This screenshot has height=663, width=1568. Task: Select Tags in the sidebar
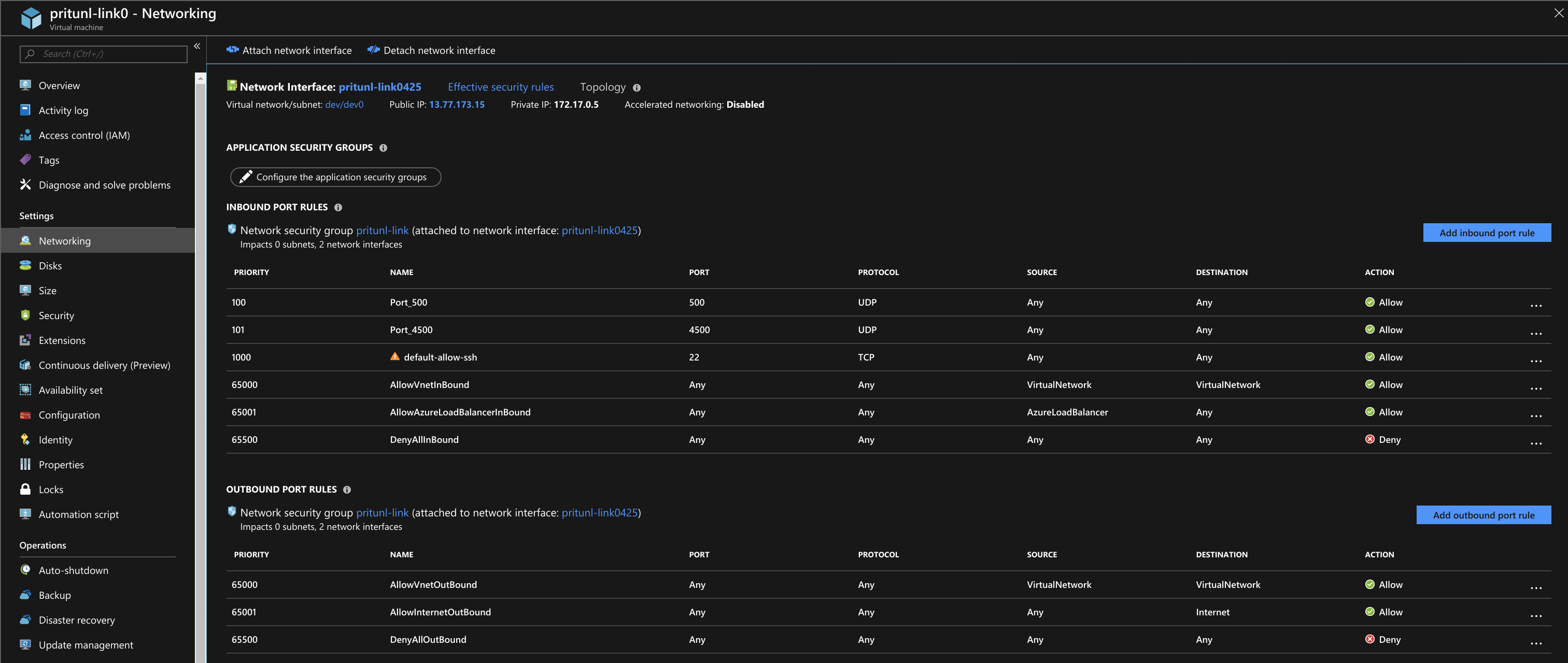click(49, 160)
